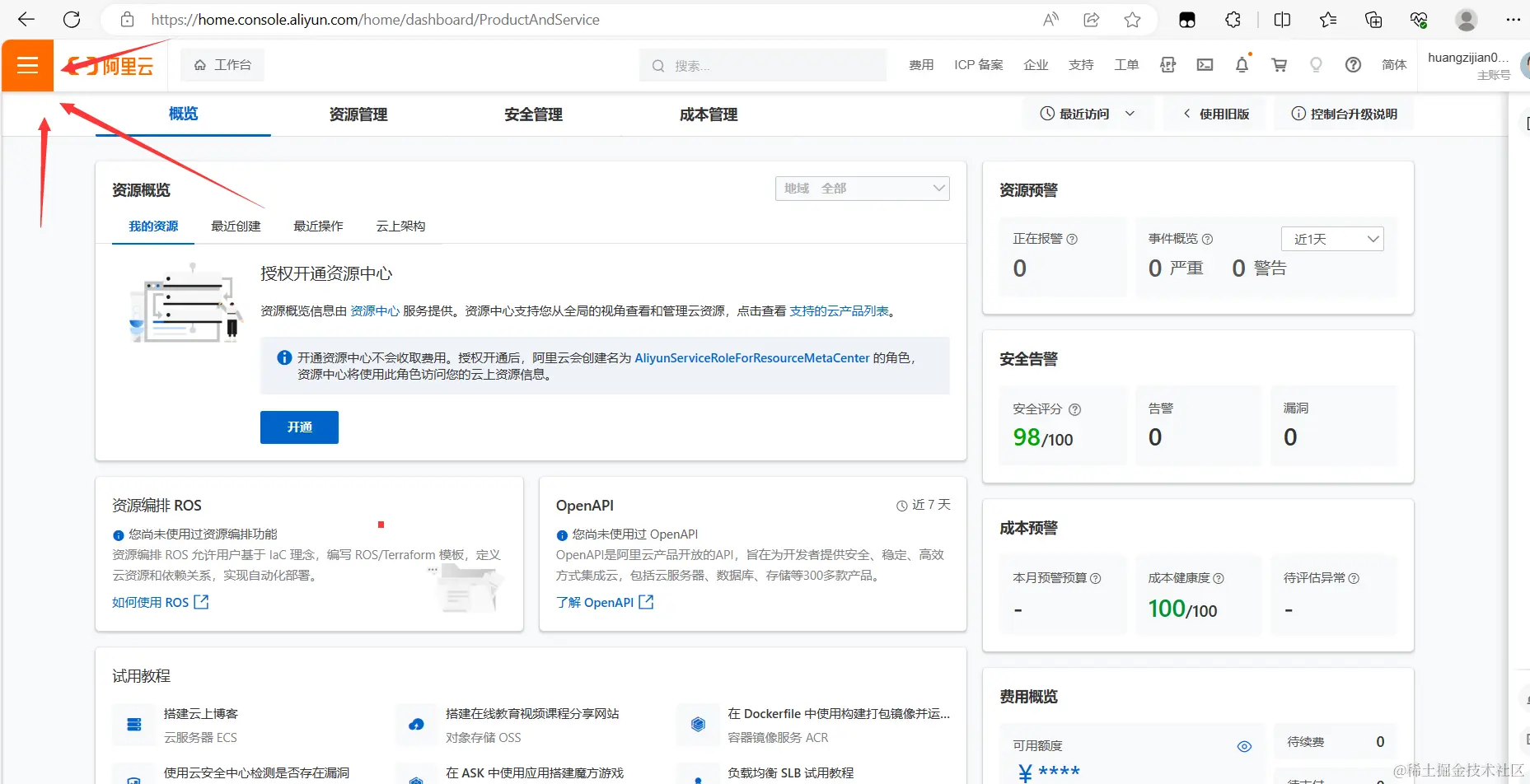Viewport: 1530px width, 784px height.
Task: Toggle the eye icon for 可用额度 visibility
Action: (1244, 746)
